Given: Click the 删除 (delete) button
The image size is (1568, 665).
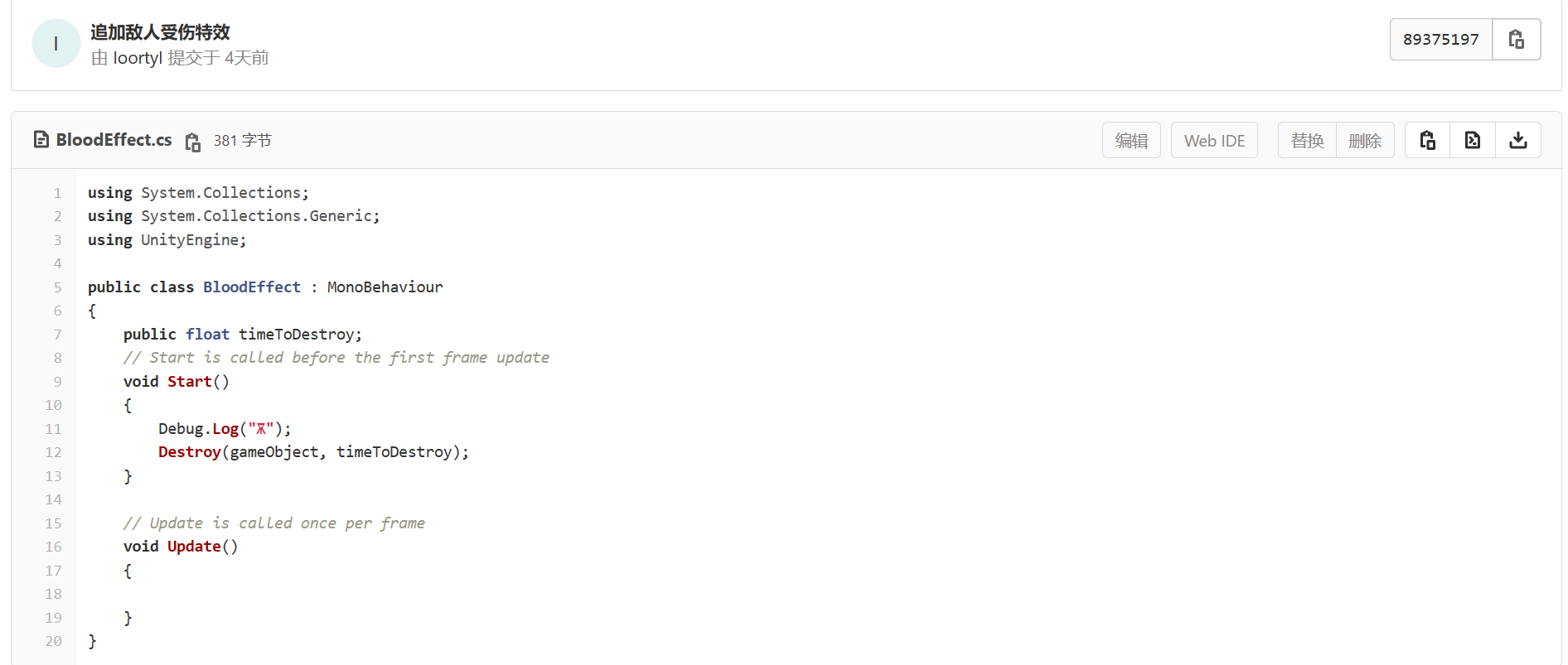Looking at the screenshot, I should click(x=1365, y=140).
